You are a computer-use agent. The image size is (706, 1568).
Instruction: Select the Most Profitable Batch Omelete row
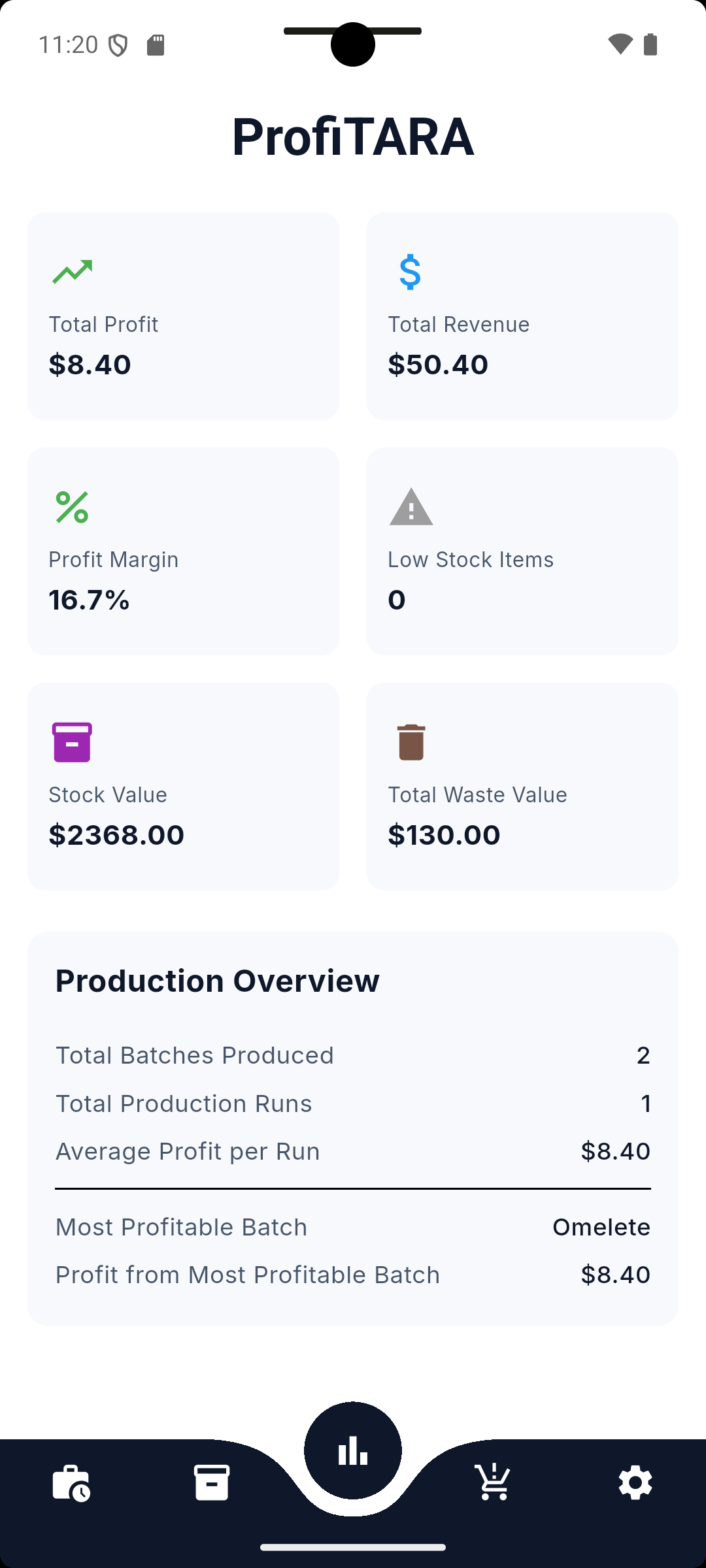pyautogui.click(x=353, y=1227)
